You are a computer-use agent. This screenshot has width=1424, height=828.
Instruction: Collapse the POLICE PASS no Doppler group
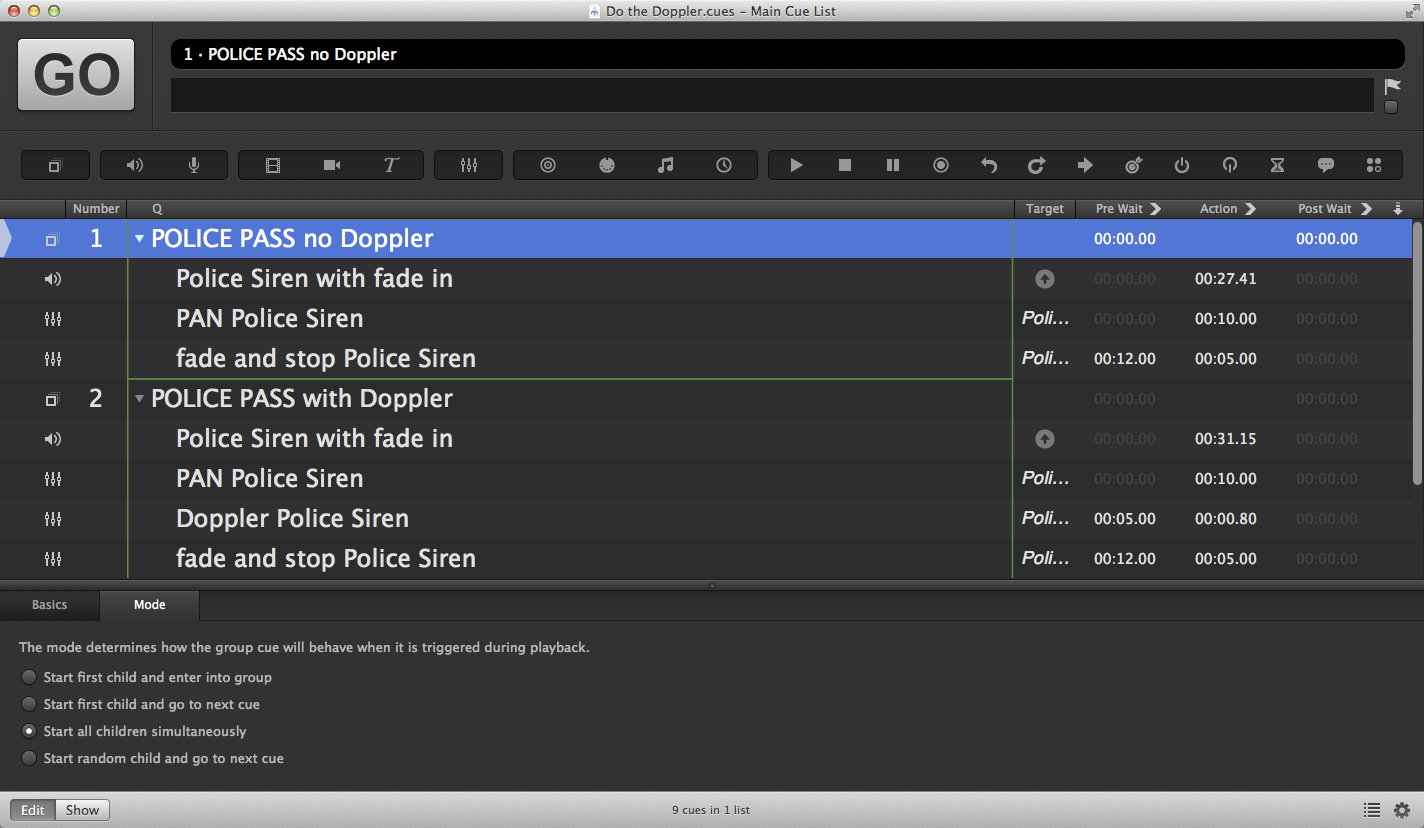139,239
